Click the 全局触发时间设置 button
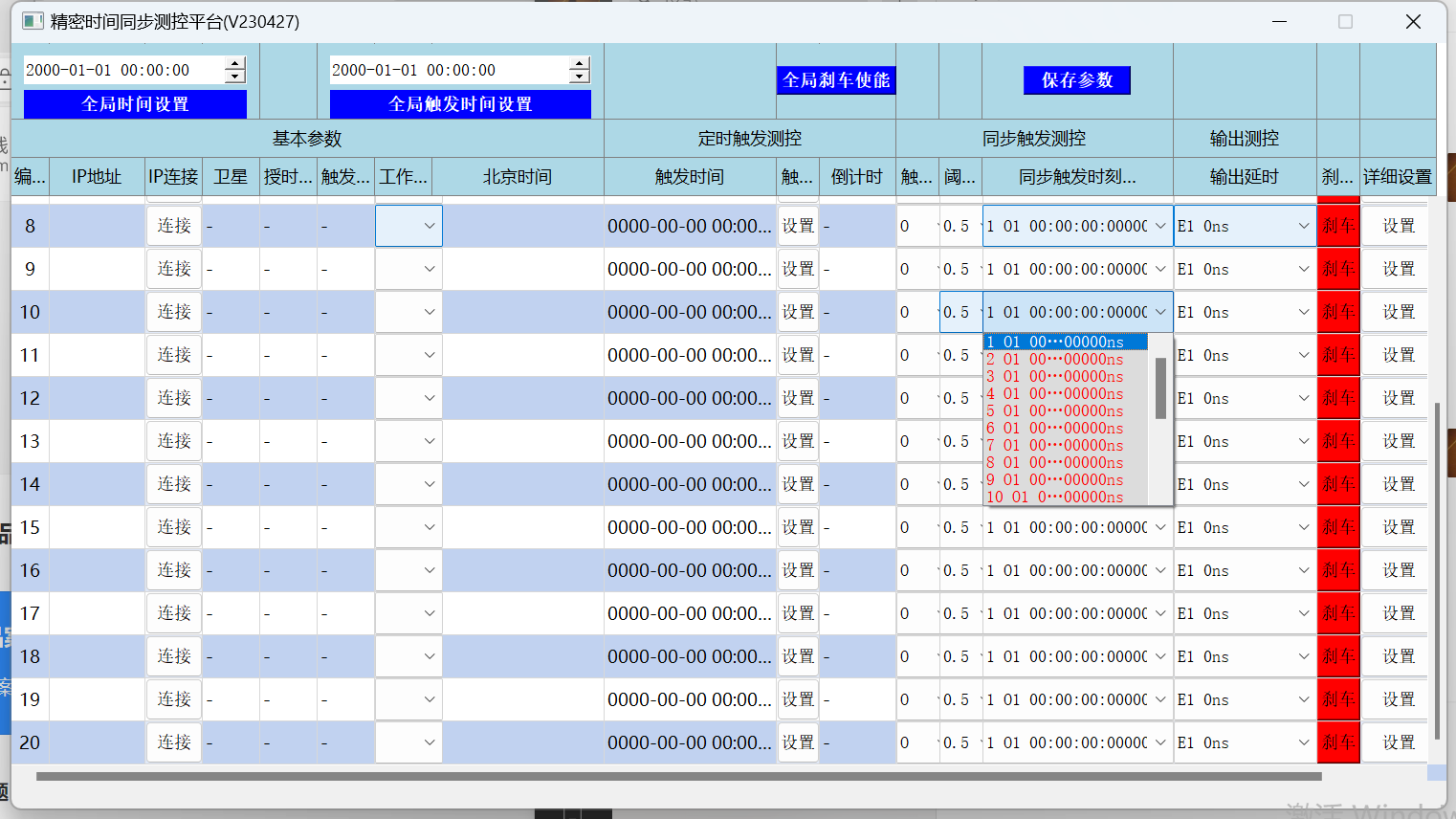The width and height of the screenshot is (1456, 819). tap(460, 104)
